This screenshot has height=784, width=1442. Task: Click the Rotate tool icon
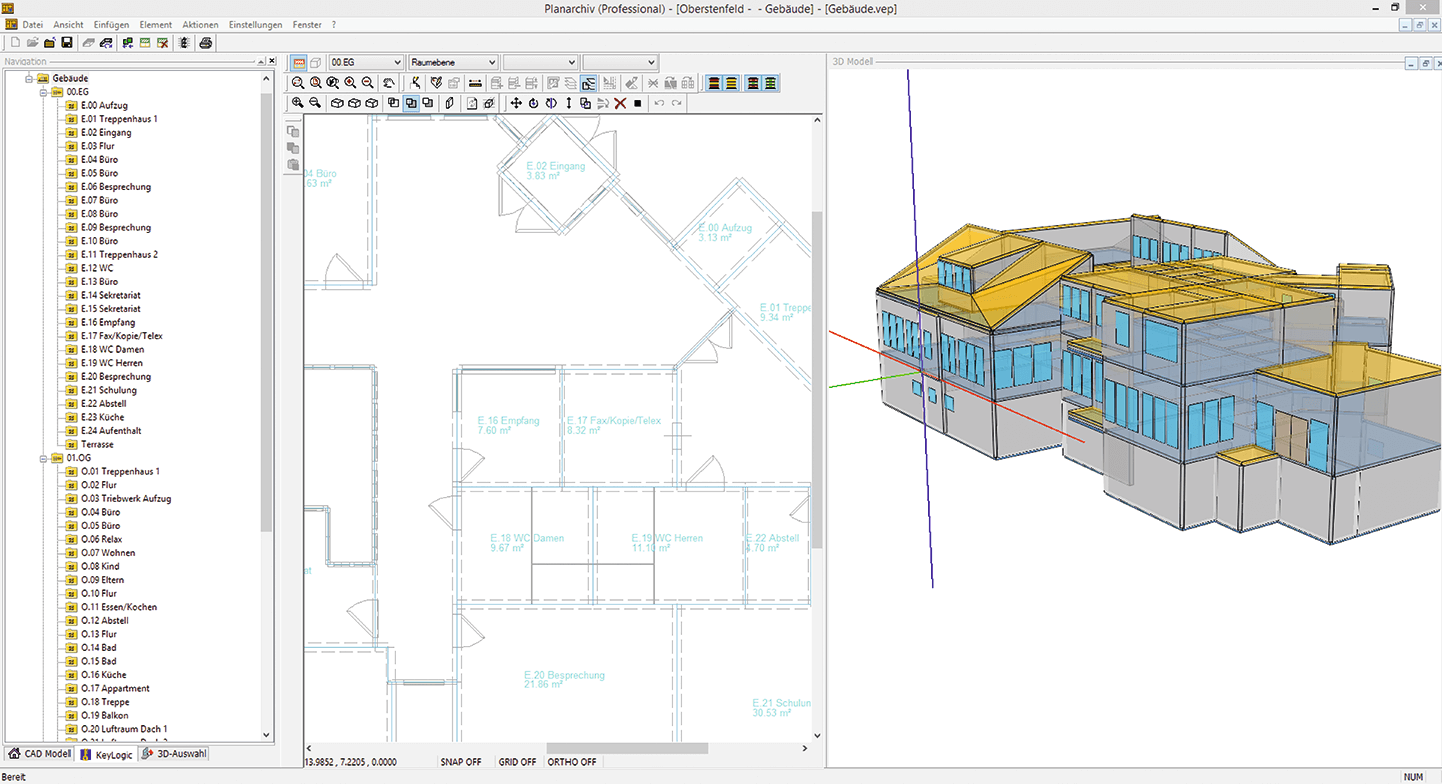point(533,103)
